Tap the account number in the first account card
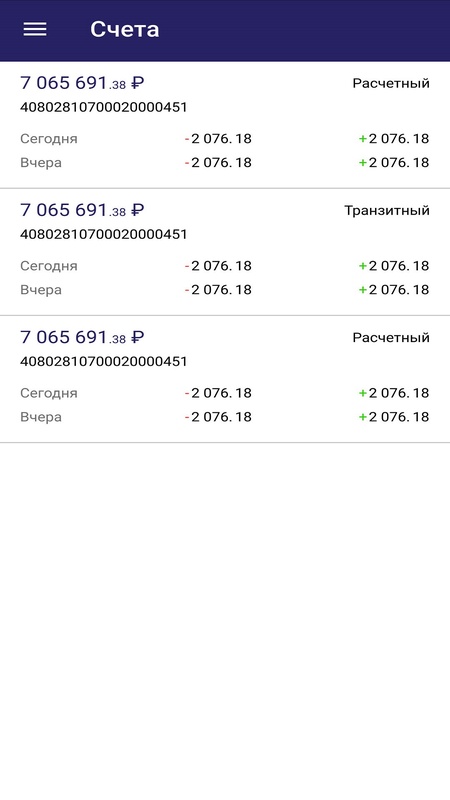Image resolution: width=450 pixels, height=800 pixels. coord(104,107)
